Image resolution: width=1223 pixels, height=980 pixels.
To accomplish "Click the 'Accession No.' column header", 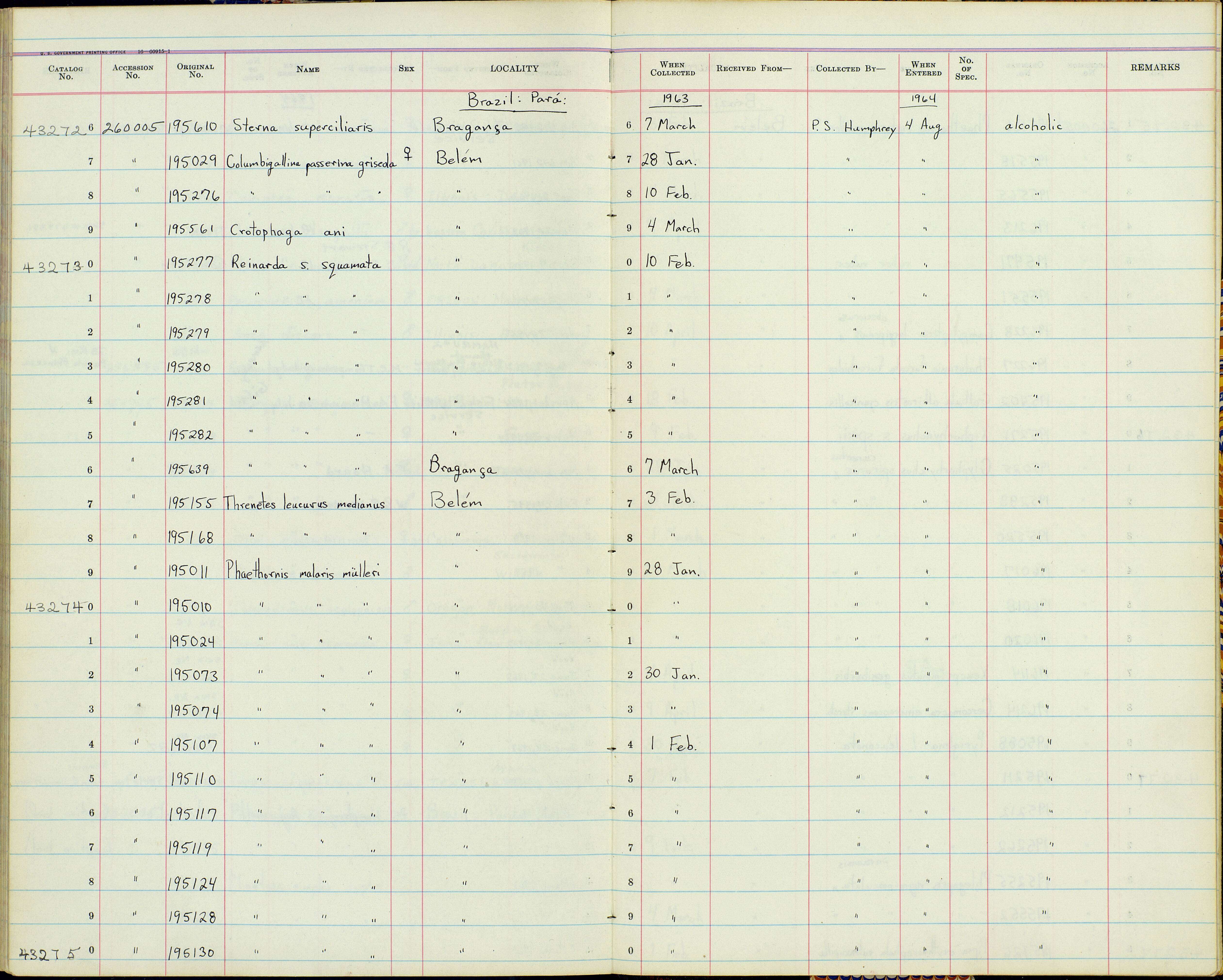I will click(133, 72).
